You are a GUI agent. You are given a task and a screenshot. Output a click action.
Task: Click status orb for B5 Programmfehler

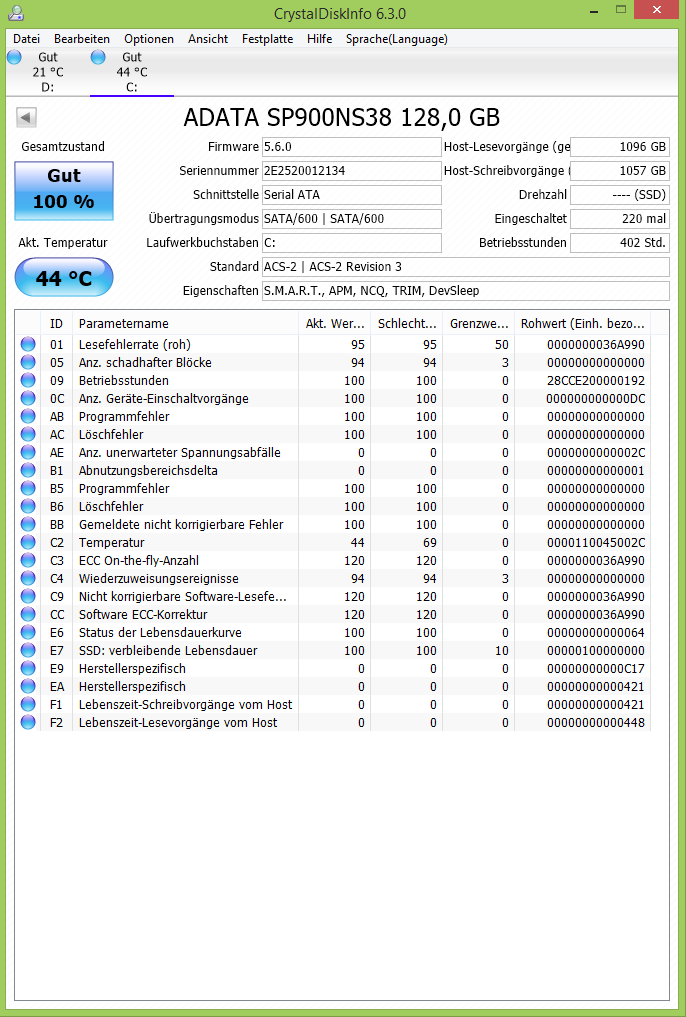coord(28,488)
